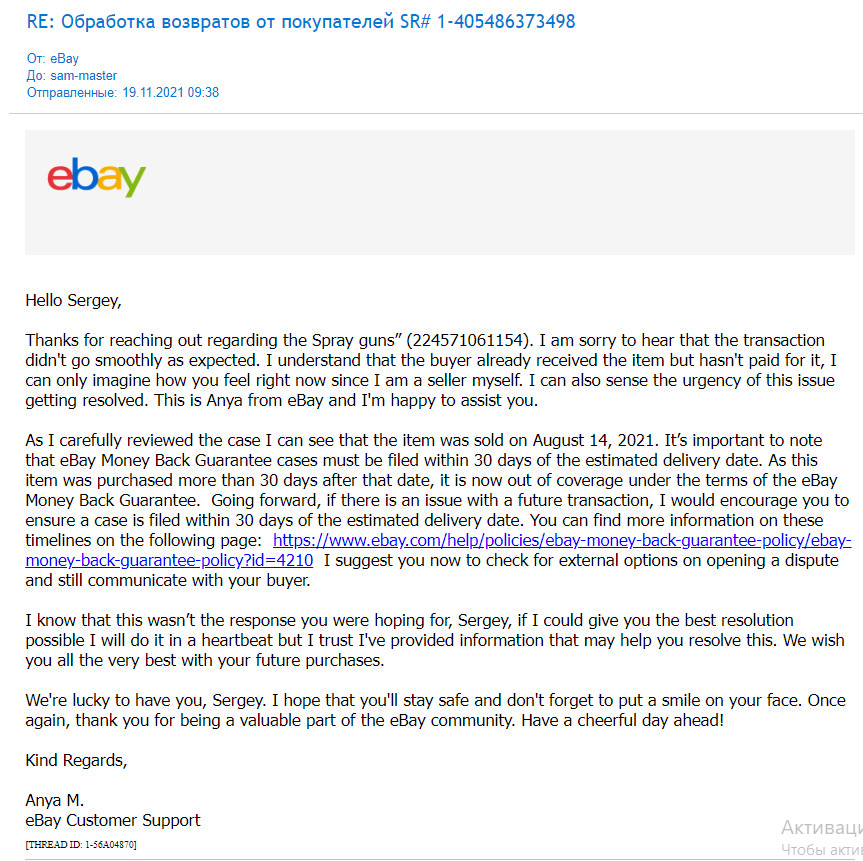Click the Anya M. signature name
This screenshot has height=861, width=863.
click(54, 800)
